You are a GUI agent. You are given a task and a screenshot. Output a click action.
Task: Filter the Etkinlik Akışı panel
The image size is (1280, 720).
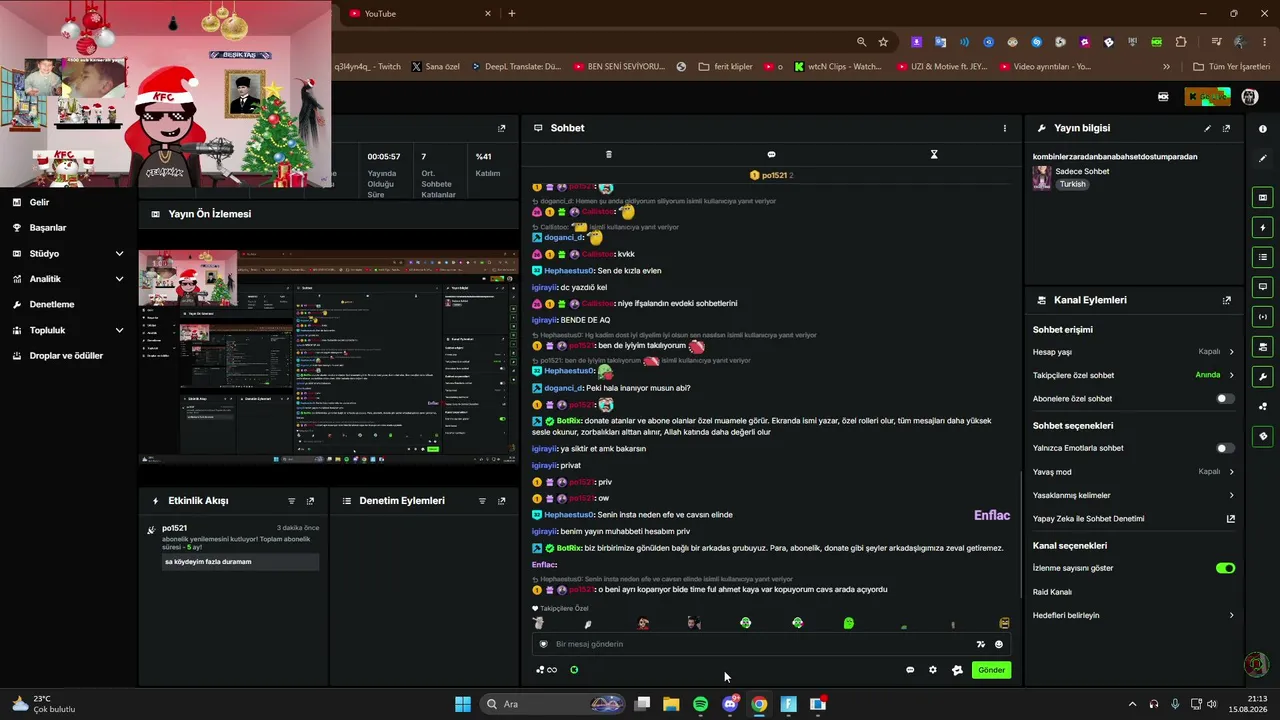(292, 501)
